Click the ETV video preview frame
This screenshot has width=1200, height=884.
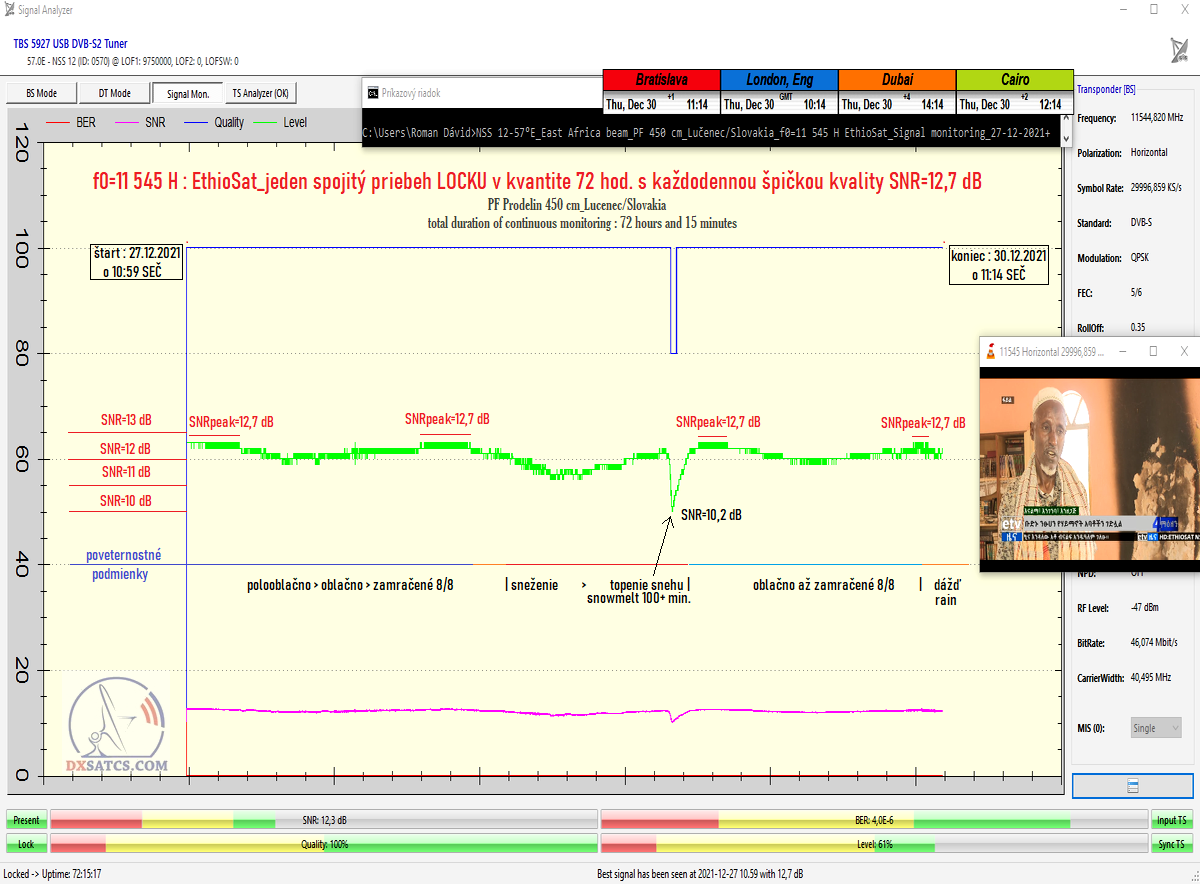[1088, 468]
